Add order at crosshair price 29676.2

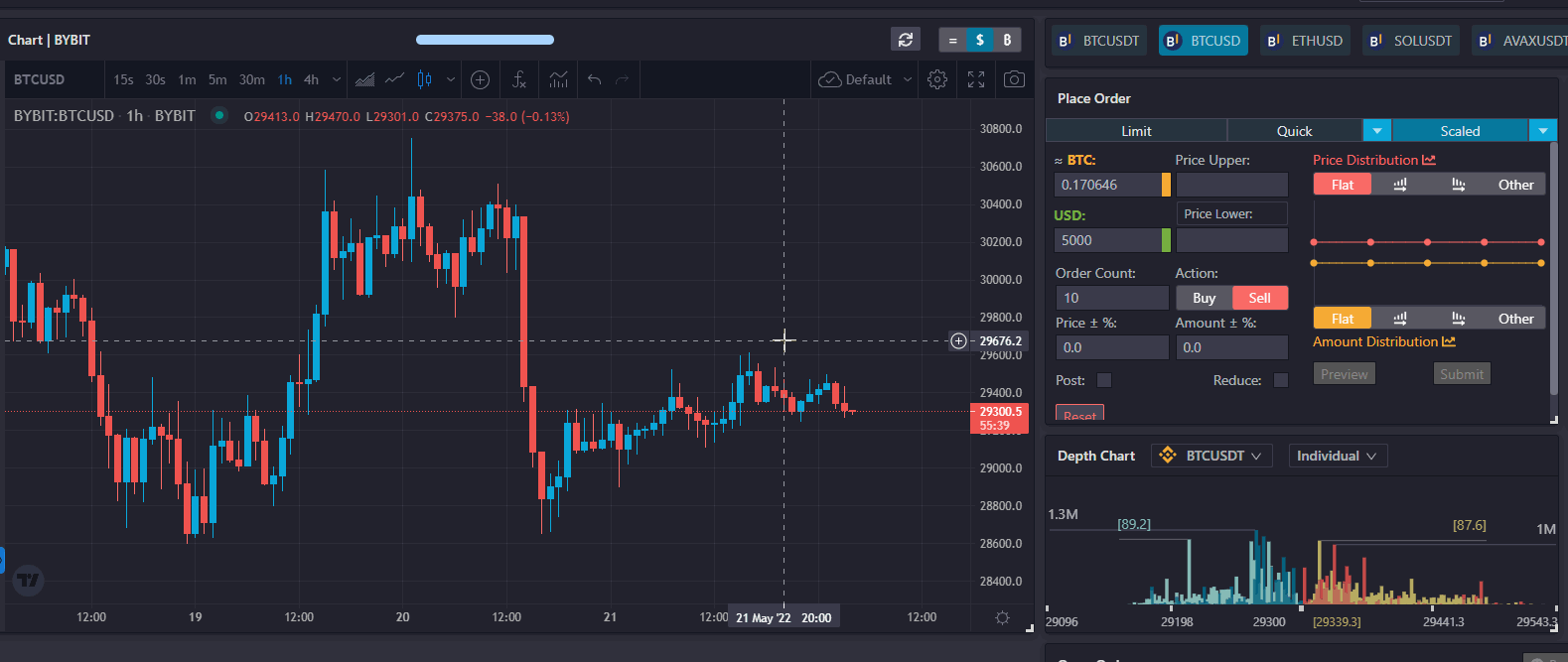coord(958,340)
